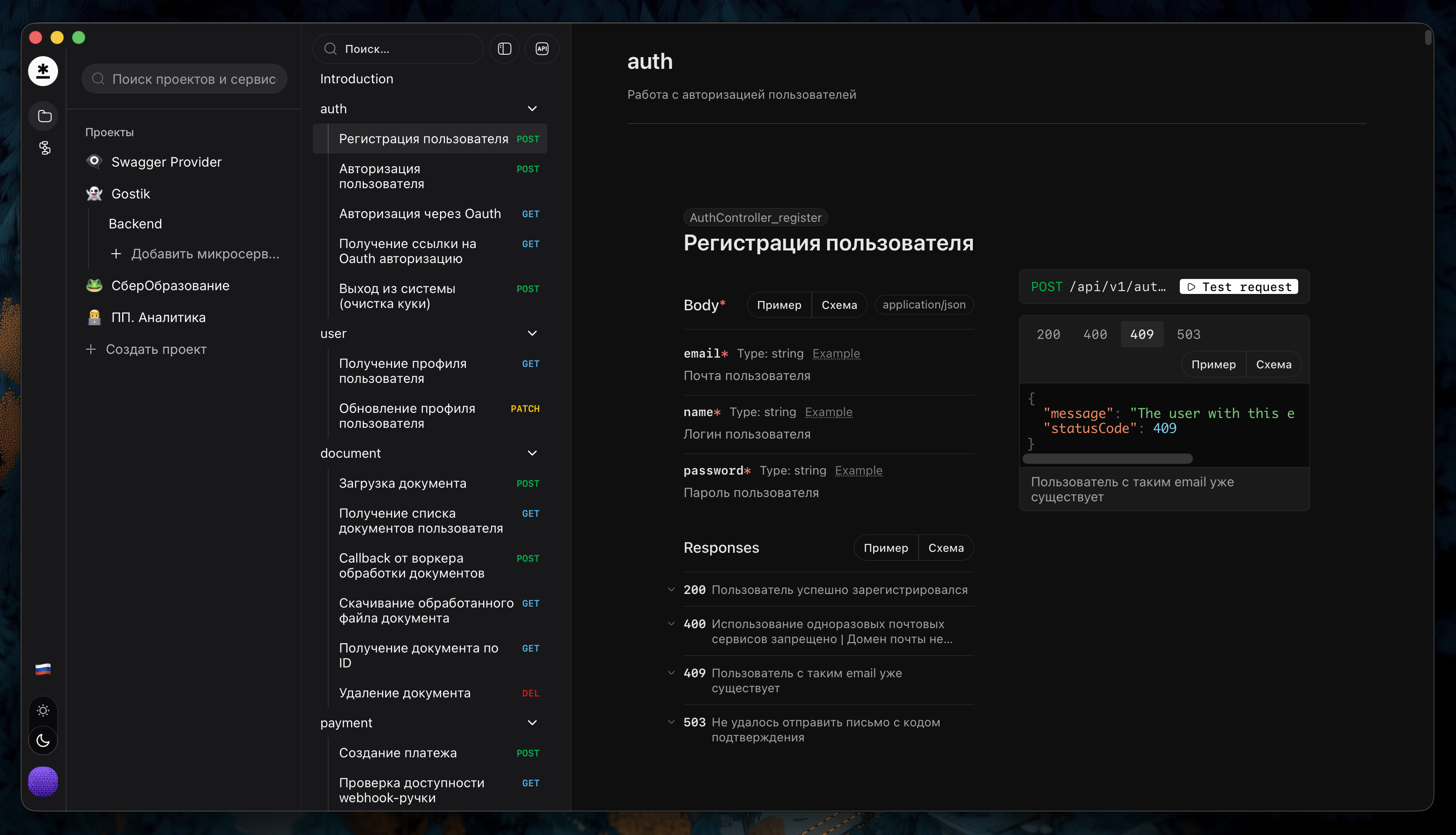
Task: Select the 503 response tab
Action: pyautogui.click(x=1188, y=334)
